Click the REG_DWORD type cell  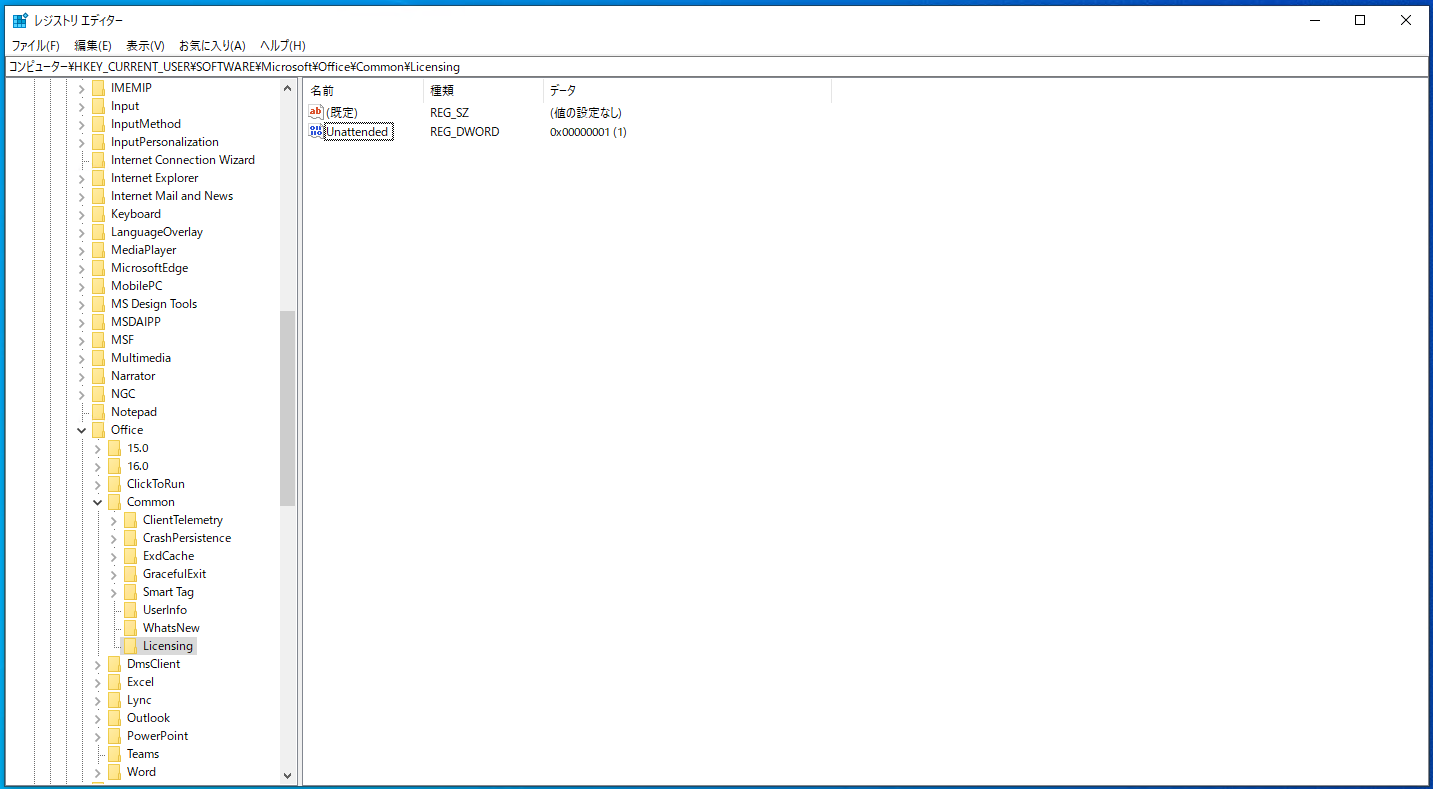[x=465, y=132]
